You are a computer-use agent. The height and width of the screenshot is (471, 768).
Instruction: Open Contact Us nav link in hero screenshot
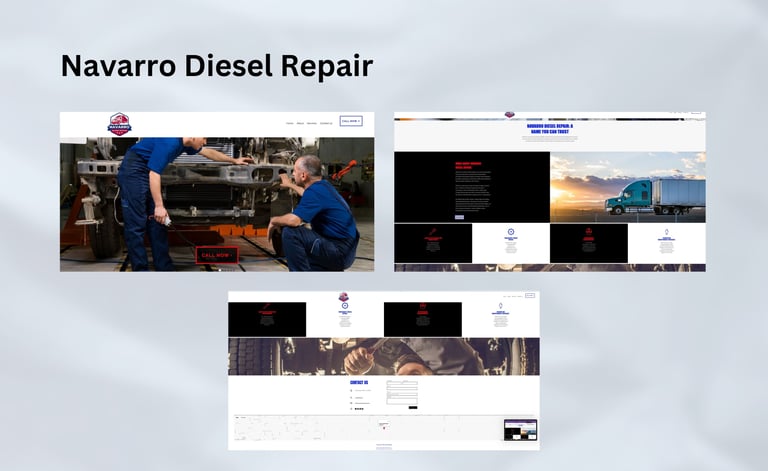click(326, 123)
